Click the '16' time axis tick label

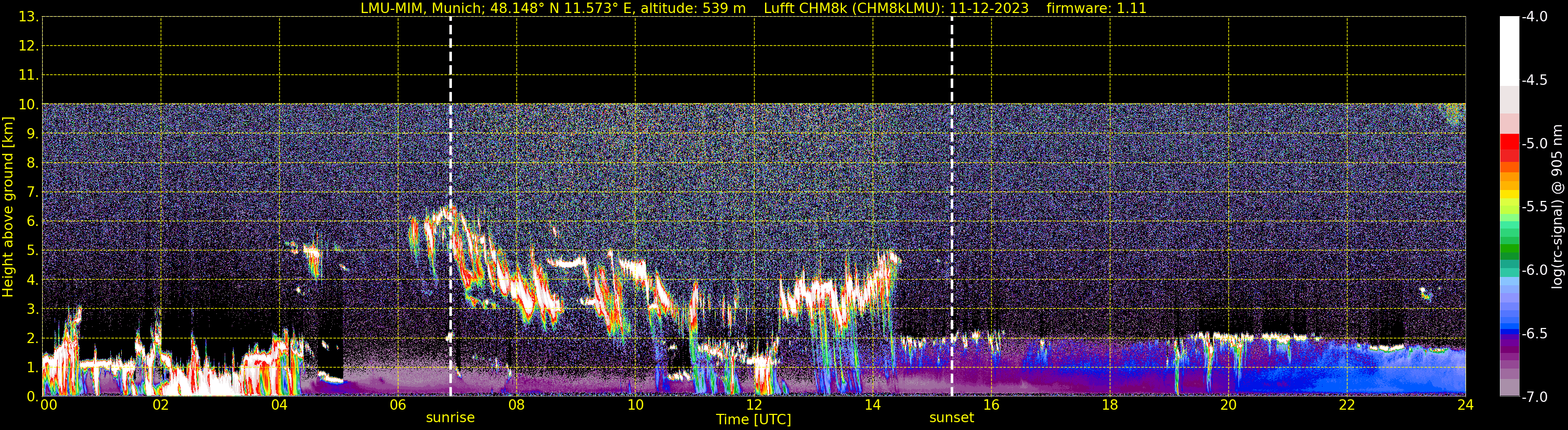992,405
